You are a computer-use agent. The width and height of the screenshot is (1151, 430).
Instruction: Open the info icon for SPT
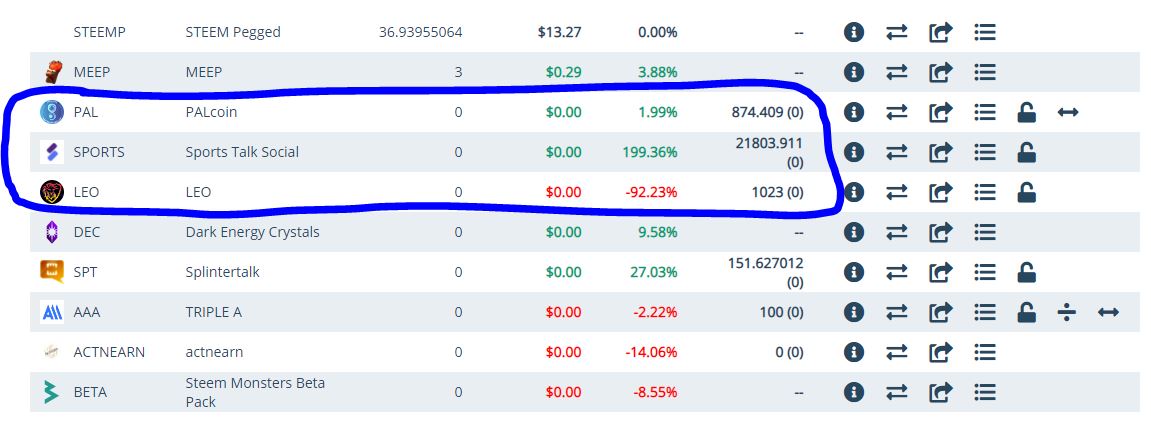click(x=853, y=272)
